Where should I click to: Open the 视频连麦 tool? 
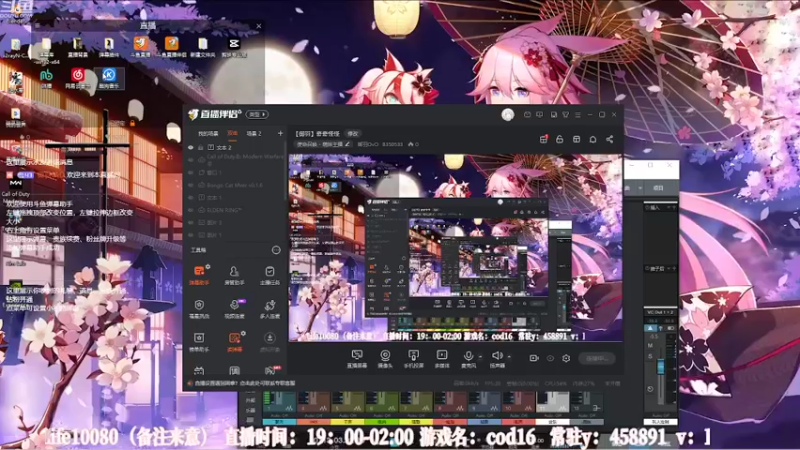234,309
